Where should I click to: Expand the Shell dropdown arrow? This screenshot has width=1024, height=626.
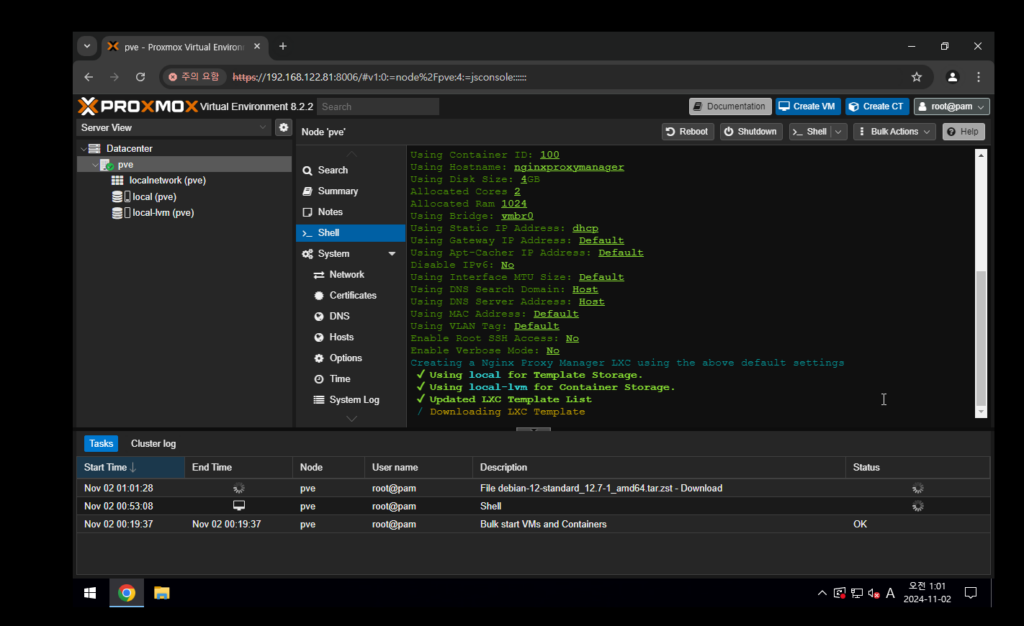[x=838, y=132]
